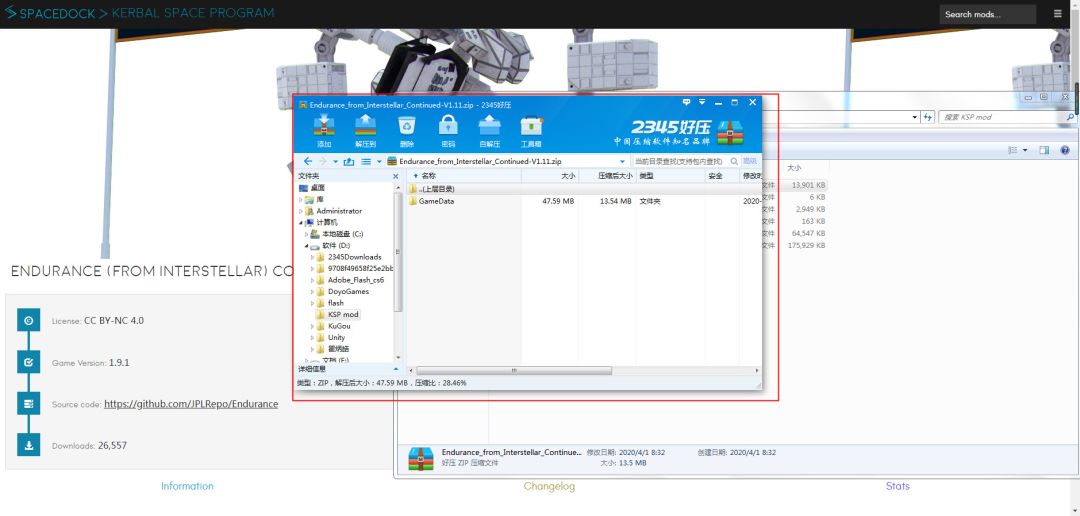The width and height of the screenshot is (1080, 516).
Task: Open the GitHub JPLRepo/Endurance source link
Action: [191, 404]
